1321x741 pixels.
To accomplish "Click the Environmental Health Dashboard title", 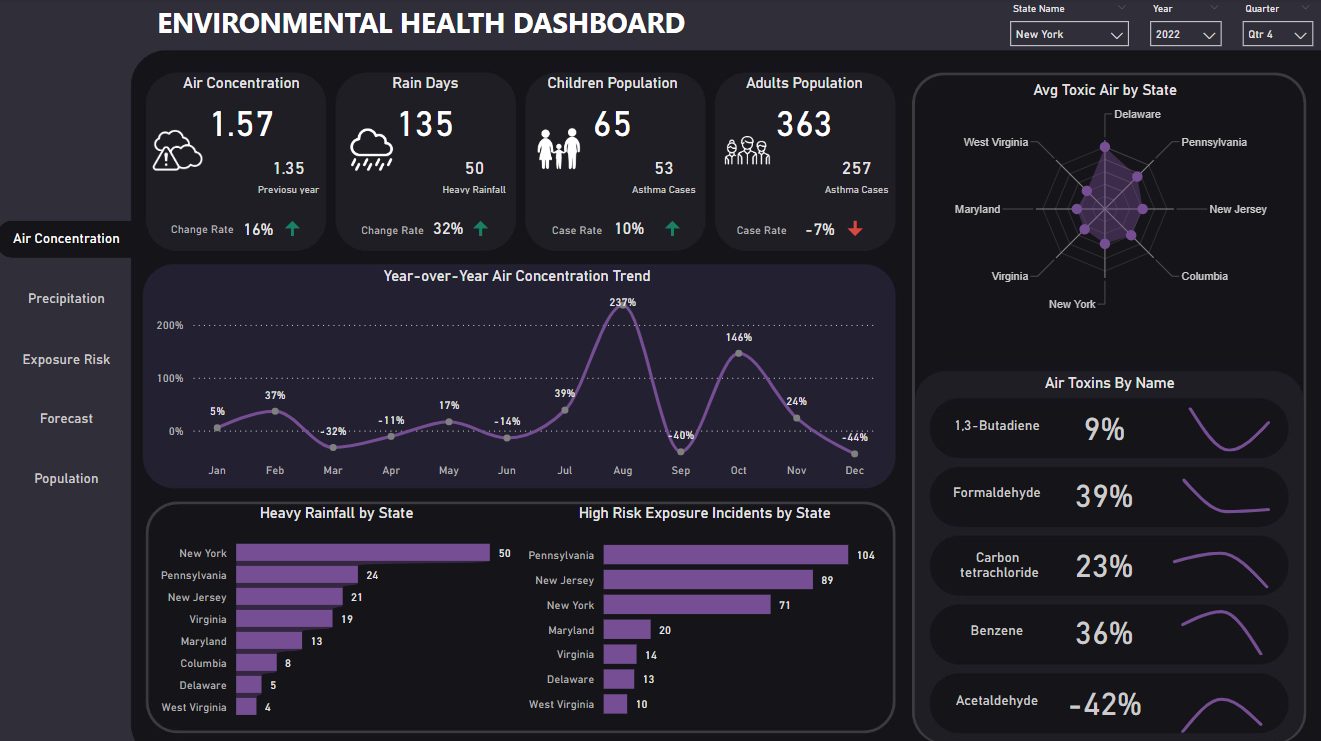I will pyautogui.click(x=421, y=24).
